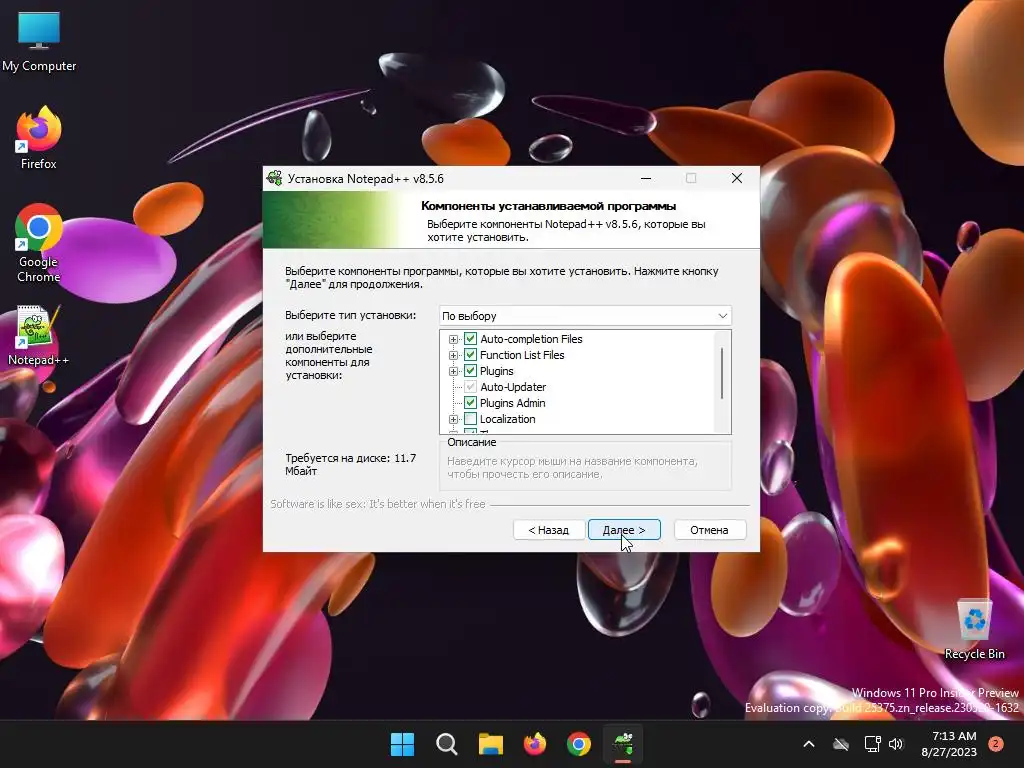Minimize the Notepad++ installer window
The height and width of the screenshot is (768, 1024).
pyautogui.click(x=646, y=178)
